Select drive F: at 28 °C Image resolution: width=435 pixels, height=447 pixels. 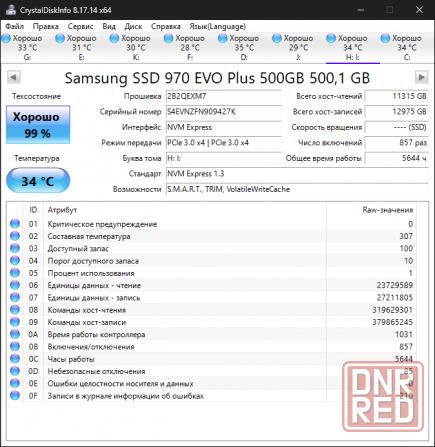point(190,48)
